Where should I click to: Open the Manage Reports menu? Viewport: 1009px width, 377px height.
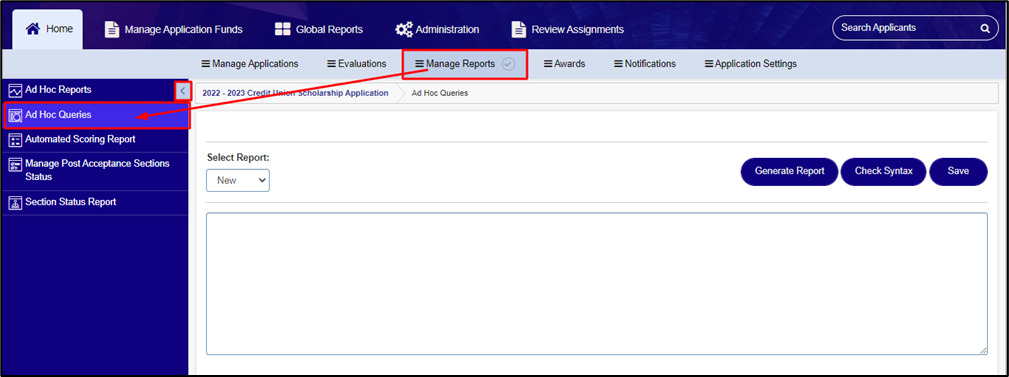point(465,64)
